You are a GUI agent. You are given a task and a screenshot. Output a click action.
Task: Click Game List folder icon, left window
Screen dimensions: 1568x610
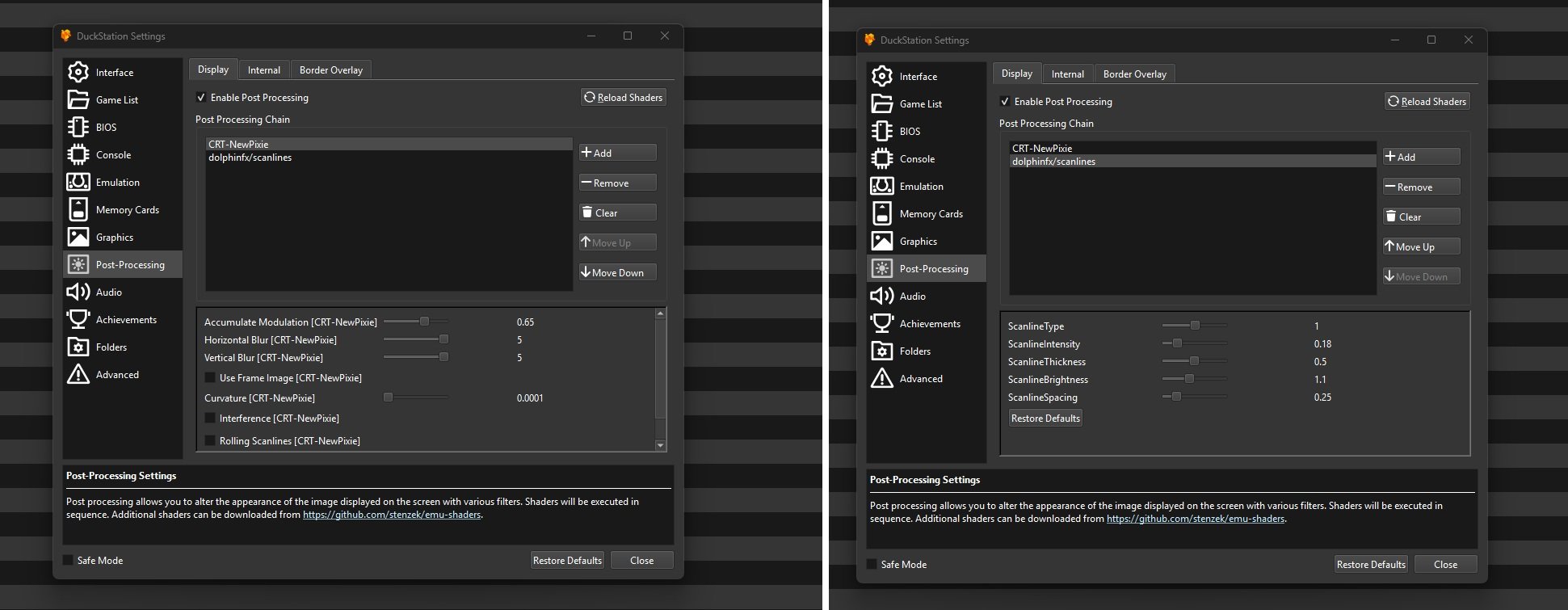click(x=78, y=99)
